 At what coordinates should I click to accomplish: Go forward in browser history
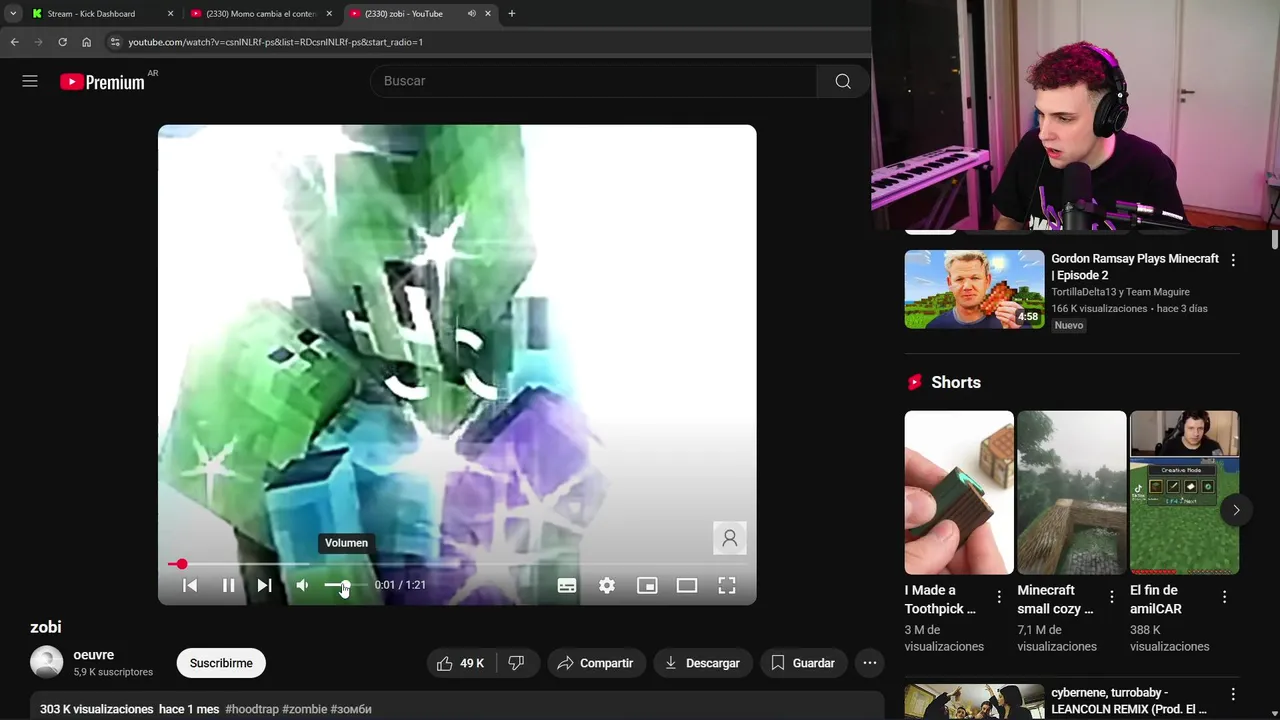tap(38, 42)
